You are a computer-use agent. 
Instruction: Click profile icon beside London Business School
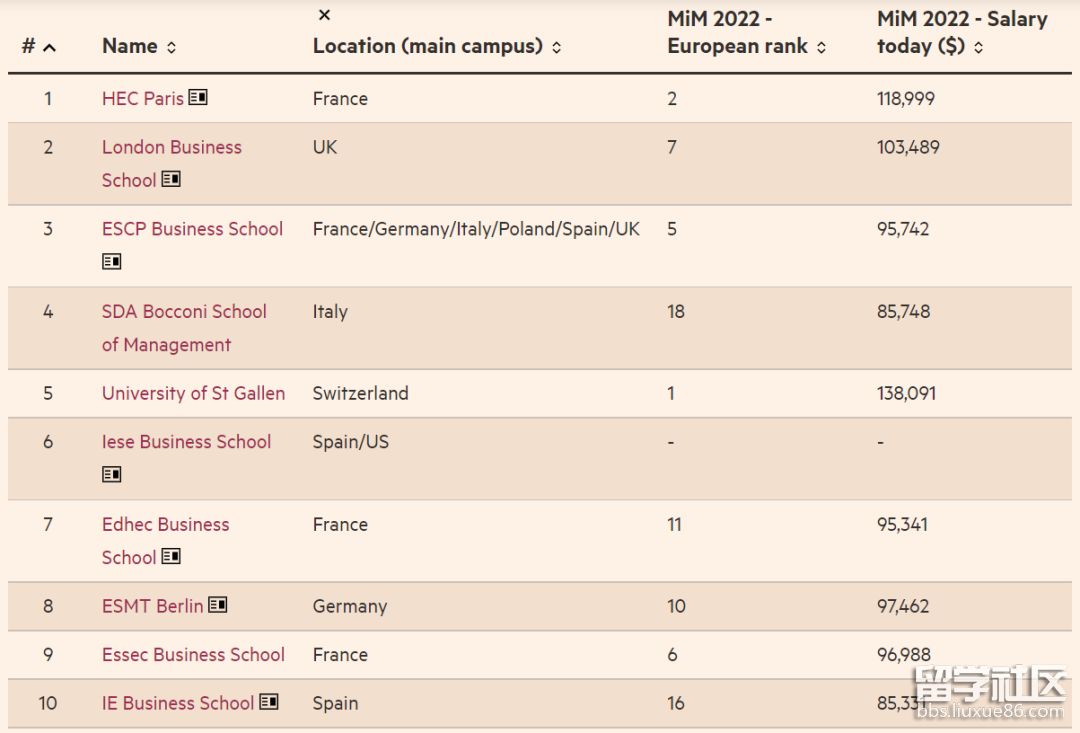click(x=171, y=180)
